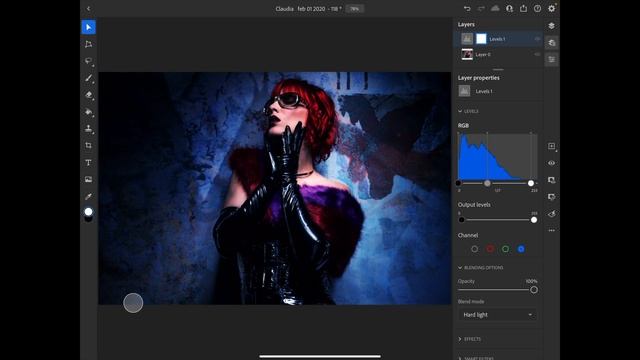640x360 pixels.
Task: Select the RGB composite channel
Action: [x=474, y=249]
